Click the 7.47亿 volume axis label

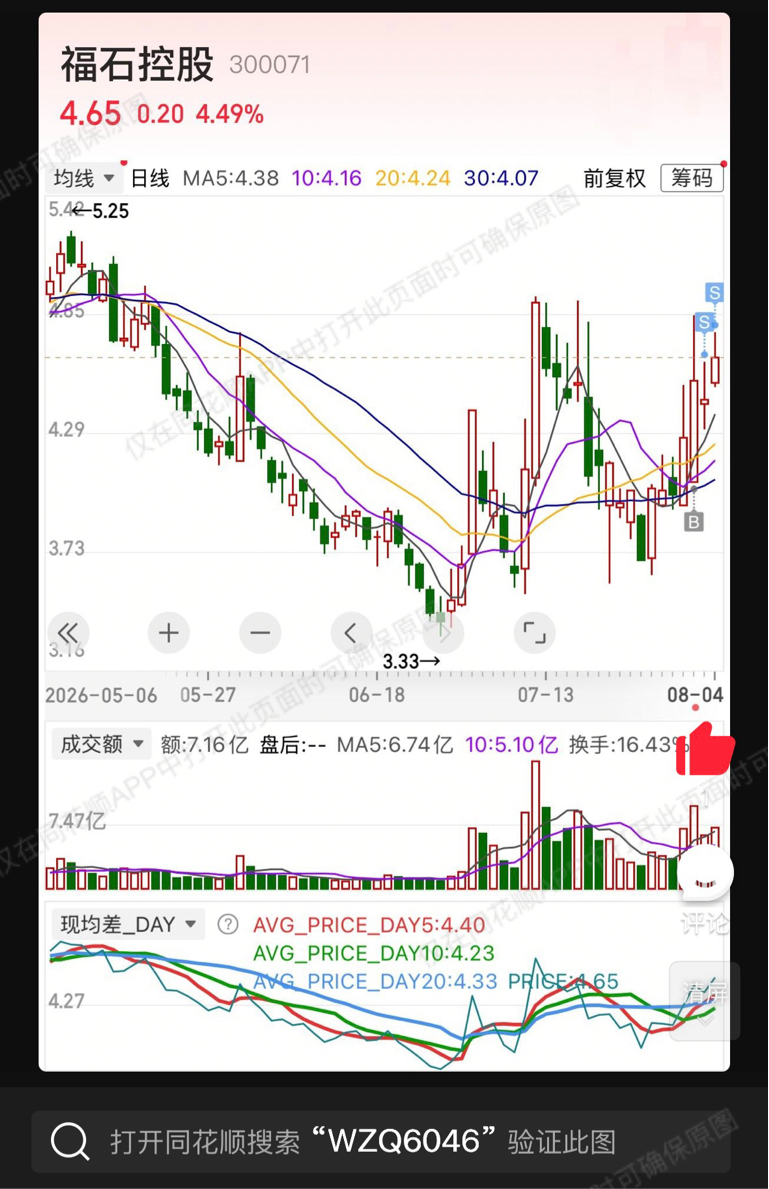(77, 821)
